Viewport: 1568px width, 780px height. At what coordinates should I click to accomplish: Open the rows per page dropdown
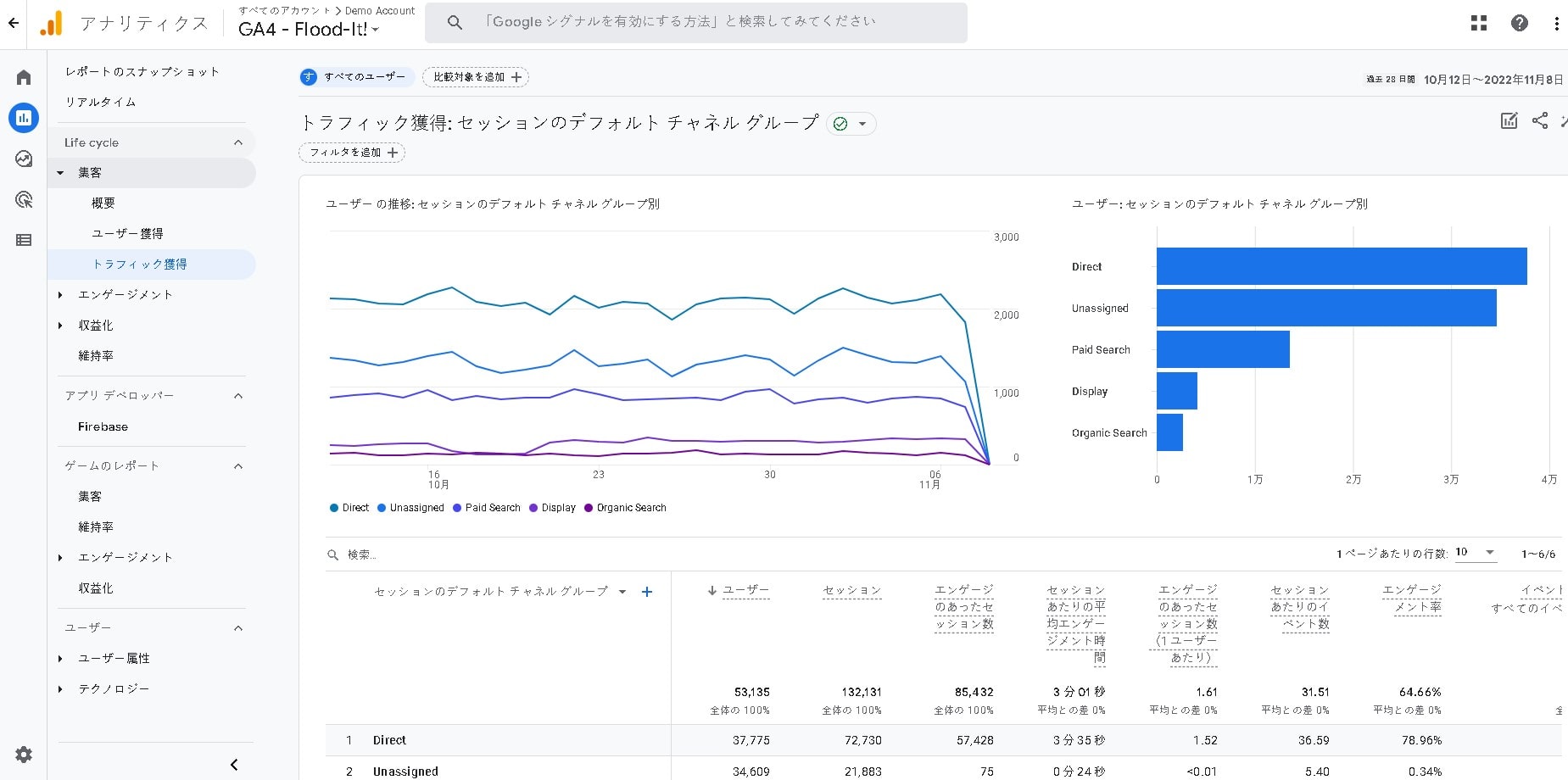(x=1476, y=553)
